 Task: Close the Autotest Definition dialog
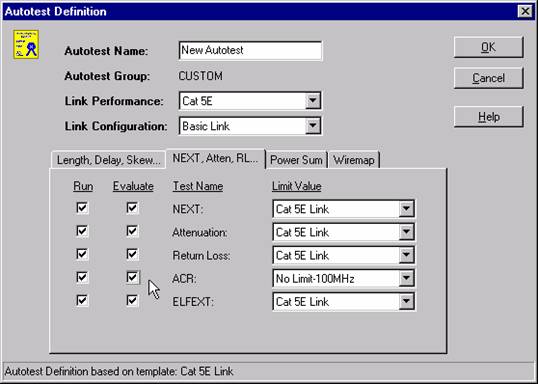click(x=525, y=11)
